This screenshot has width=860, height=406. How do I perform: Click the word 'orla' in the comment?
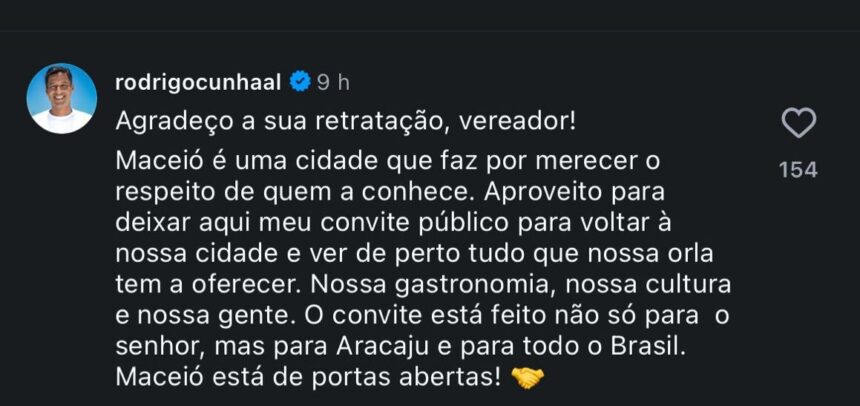690,256
